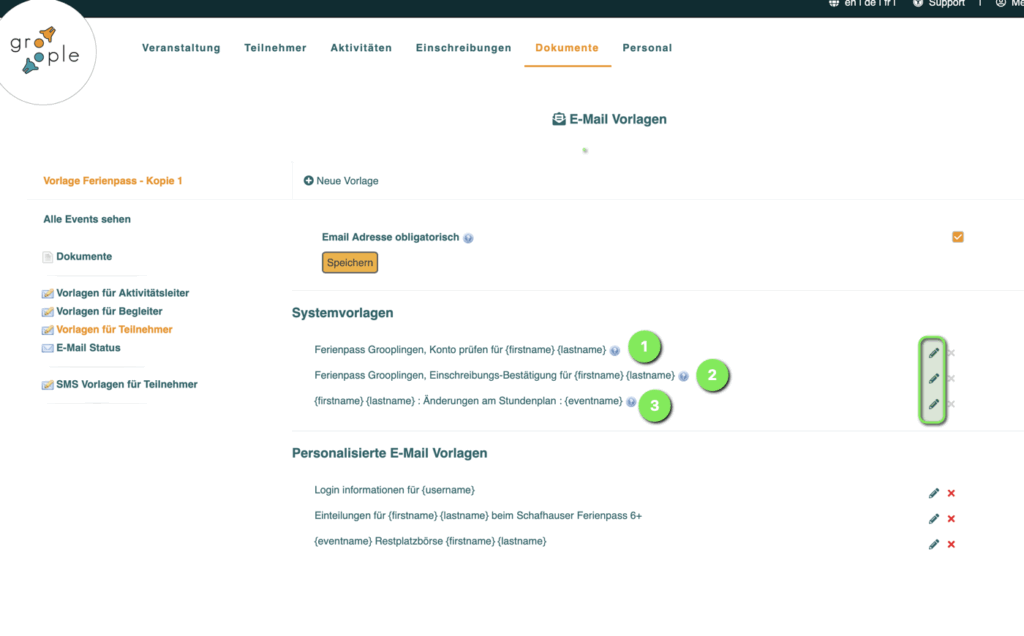Viewport: 1024px width, 636px height.
Task: Edit the Restplatzbörse template pencil icon
Action: tap(933, 544)
